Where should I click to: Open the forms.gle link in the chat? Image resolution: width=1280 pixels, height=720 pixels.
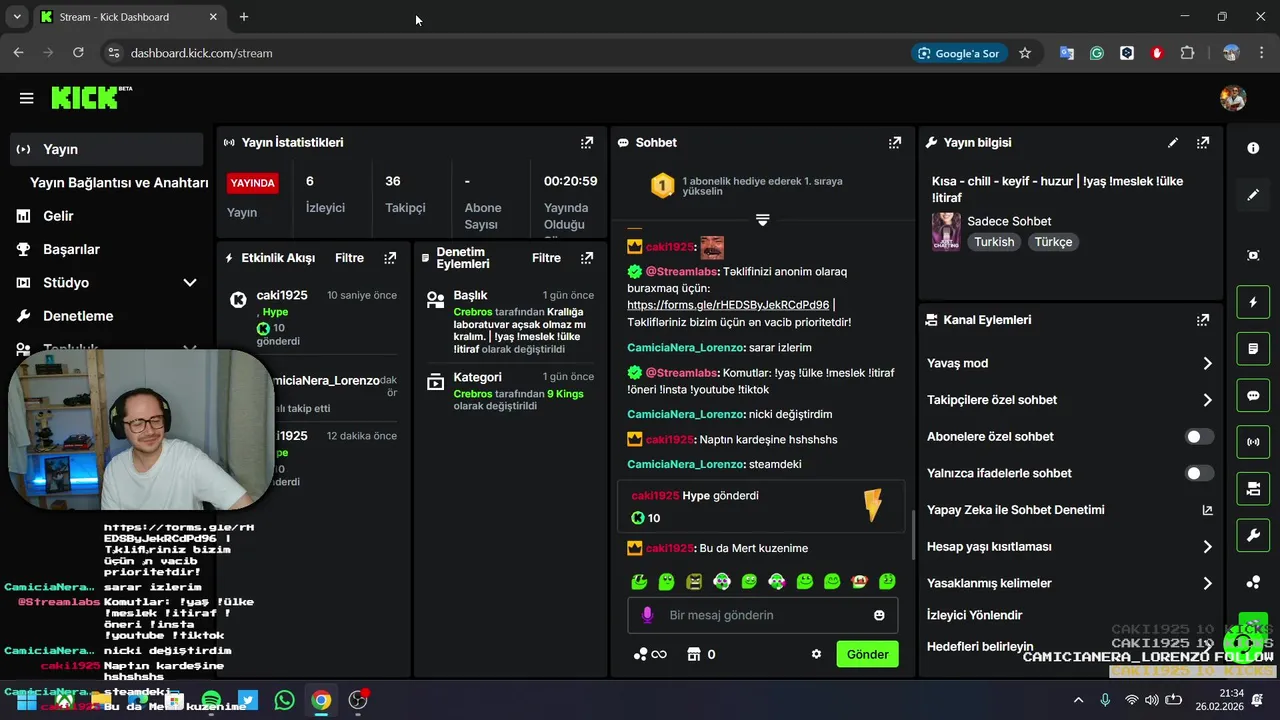coord(728,305)
